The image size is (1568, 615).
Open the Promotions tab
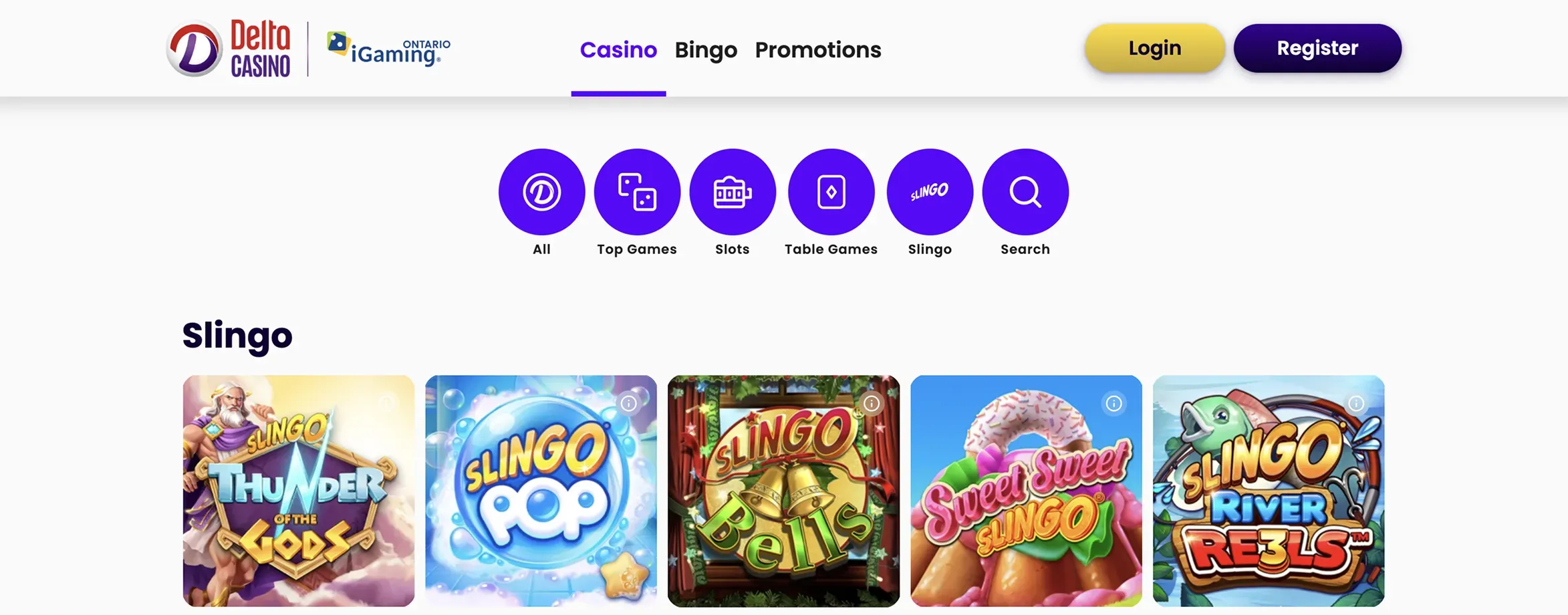(818, 49)
